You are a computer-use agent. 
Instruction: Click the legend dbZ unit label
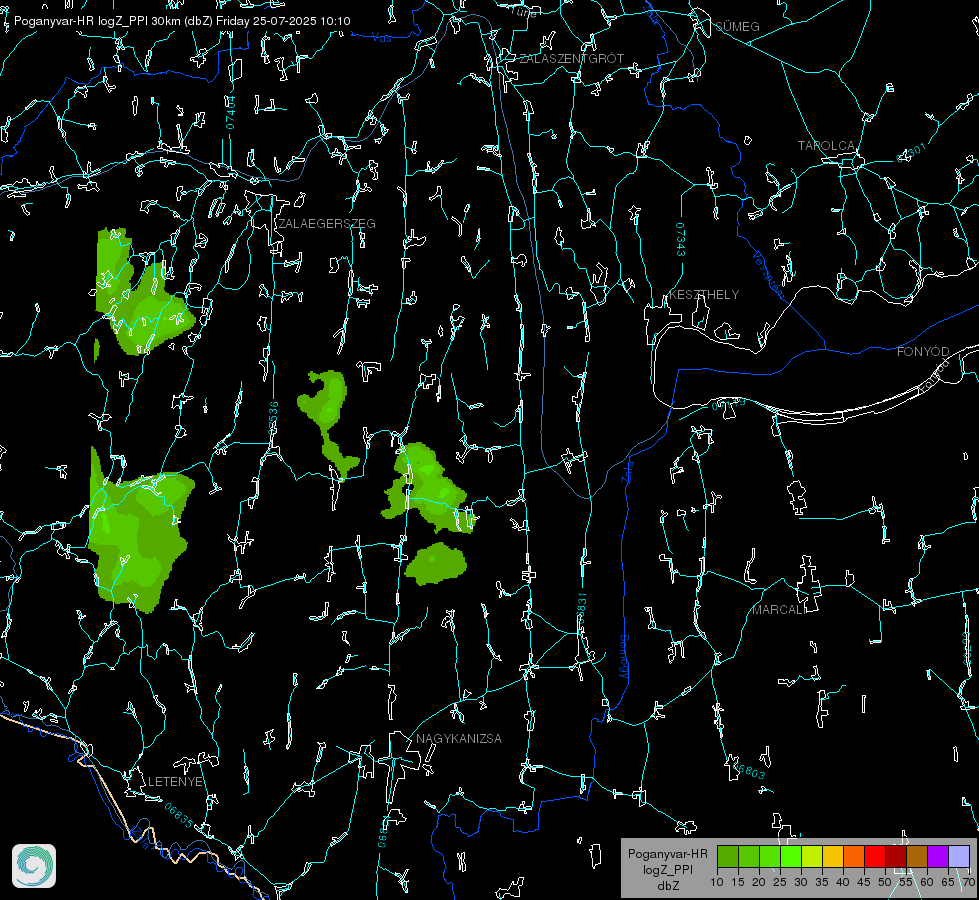(667, 886)
